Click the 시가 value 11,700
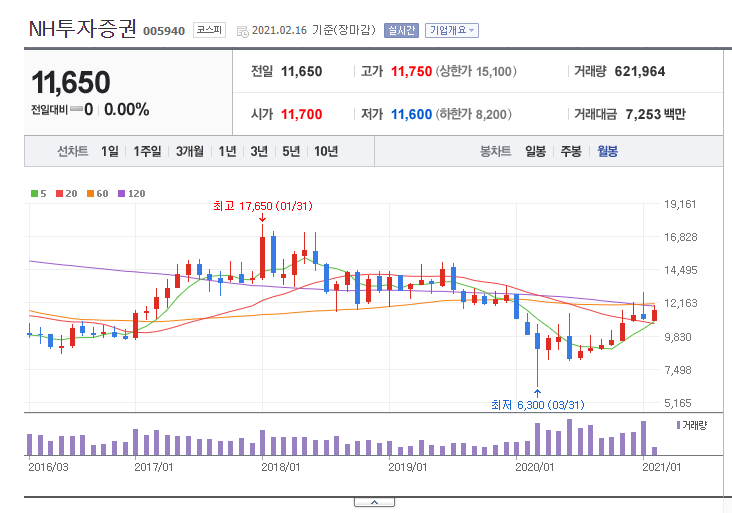 (x=302, y=114)
